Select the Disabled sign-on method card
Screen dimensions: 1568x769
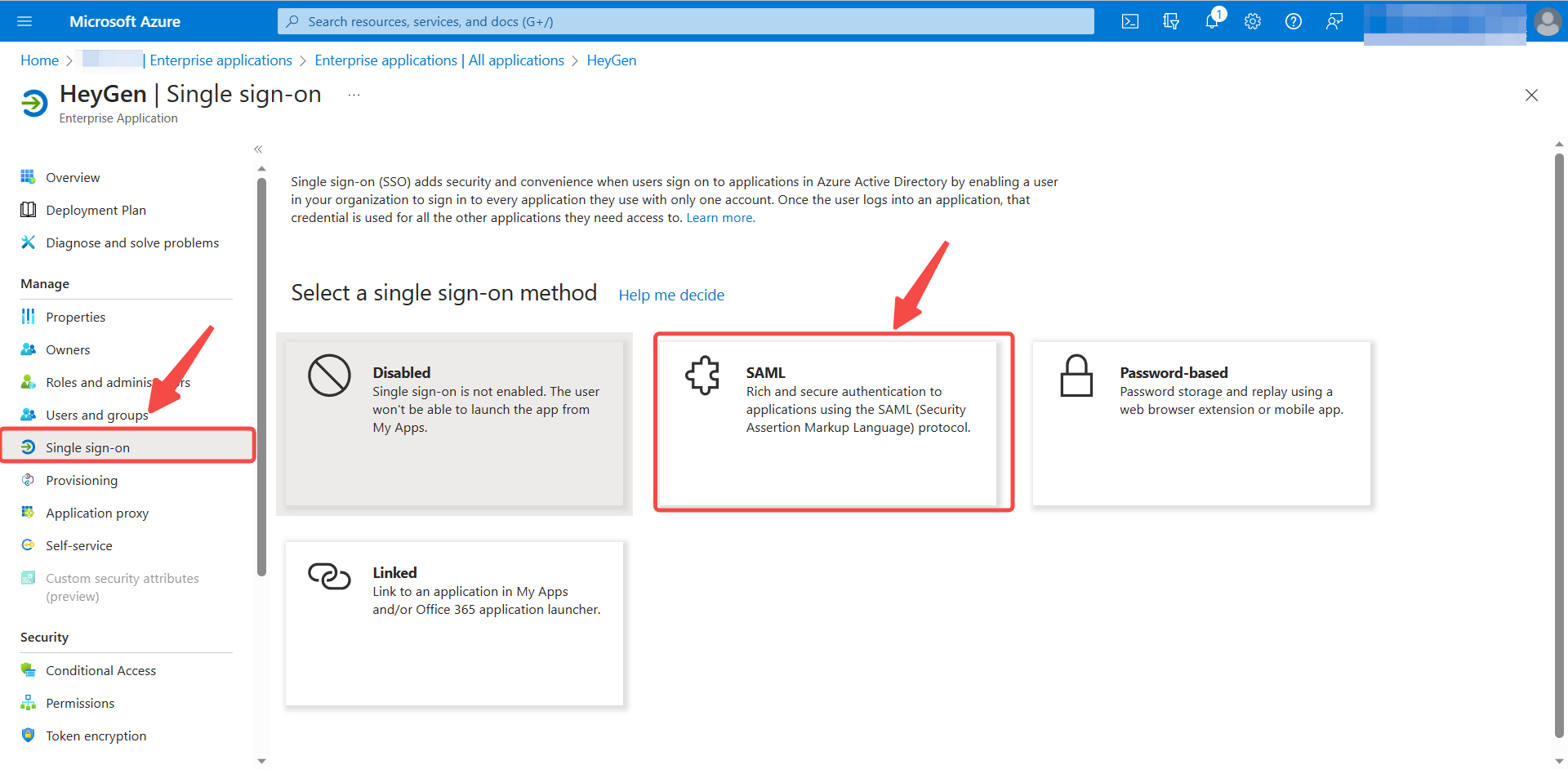pyautogui.click(x=454, y=423)
